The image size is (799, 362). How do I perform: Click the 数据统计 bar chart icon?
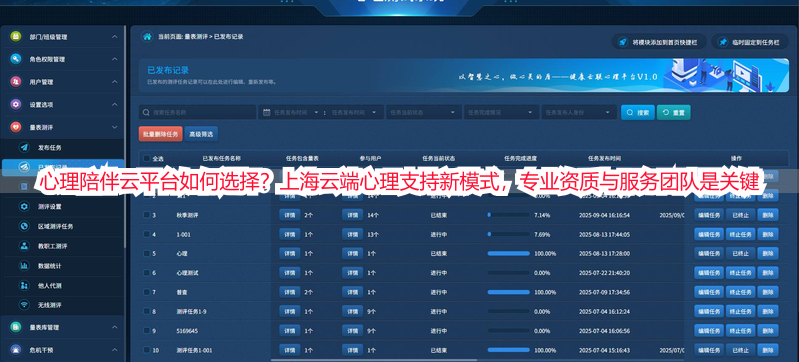pyautogui.click(x=24, y=266)
